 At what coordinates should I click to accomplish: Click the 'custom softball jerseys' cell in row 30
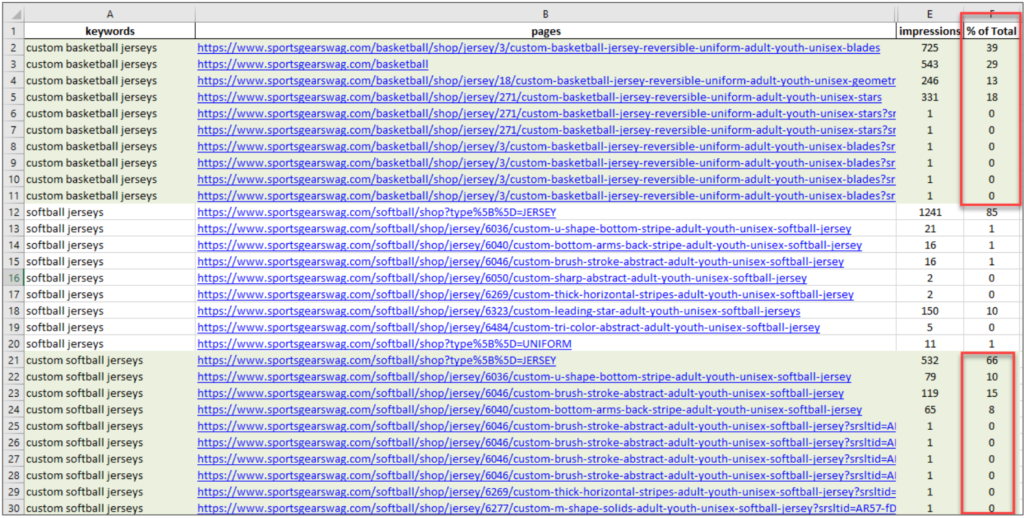[x=110, y=508]
